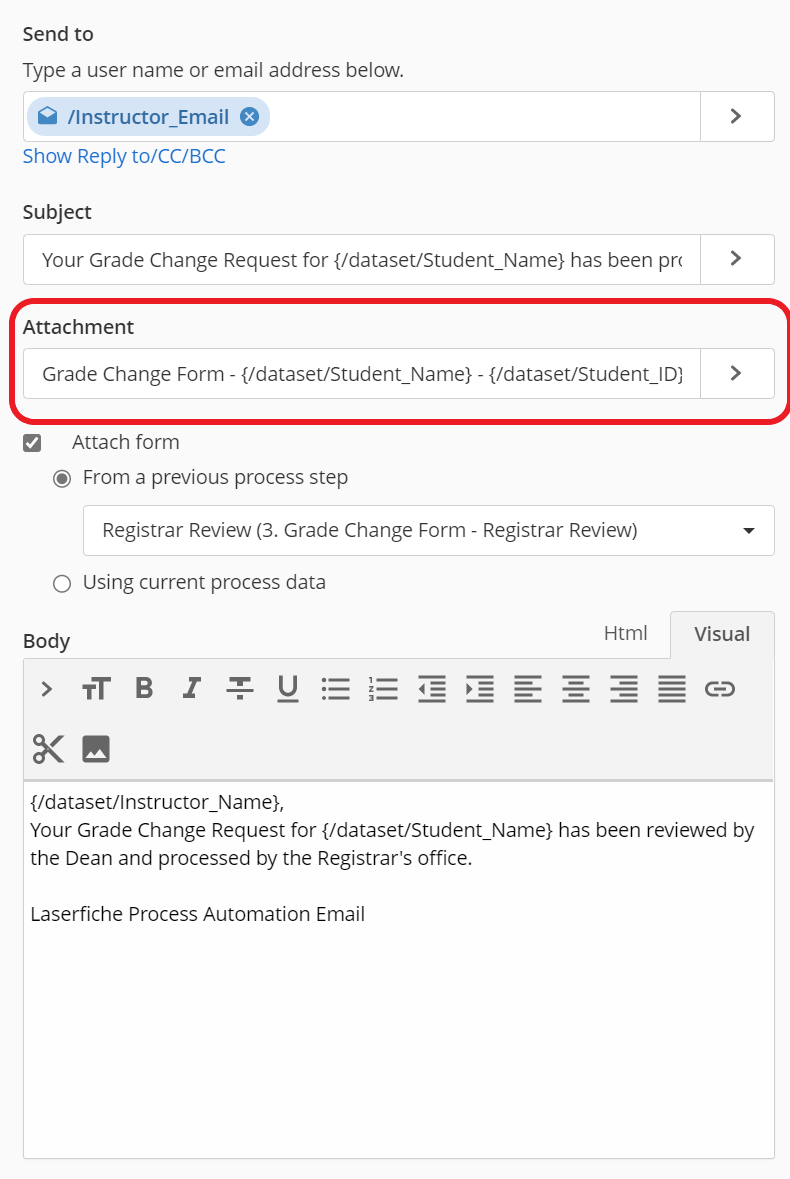This screenshot has height=1179, width=790.
Task: Insert a bulleted list
Action: (336, 688)
